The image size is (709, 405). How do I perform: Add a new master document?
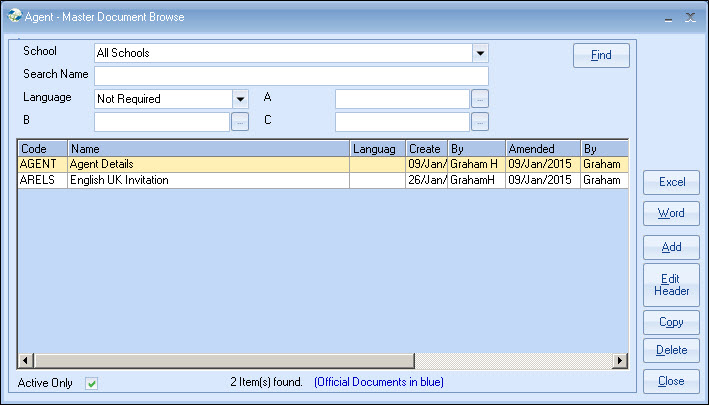click(671, 246)
